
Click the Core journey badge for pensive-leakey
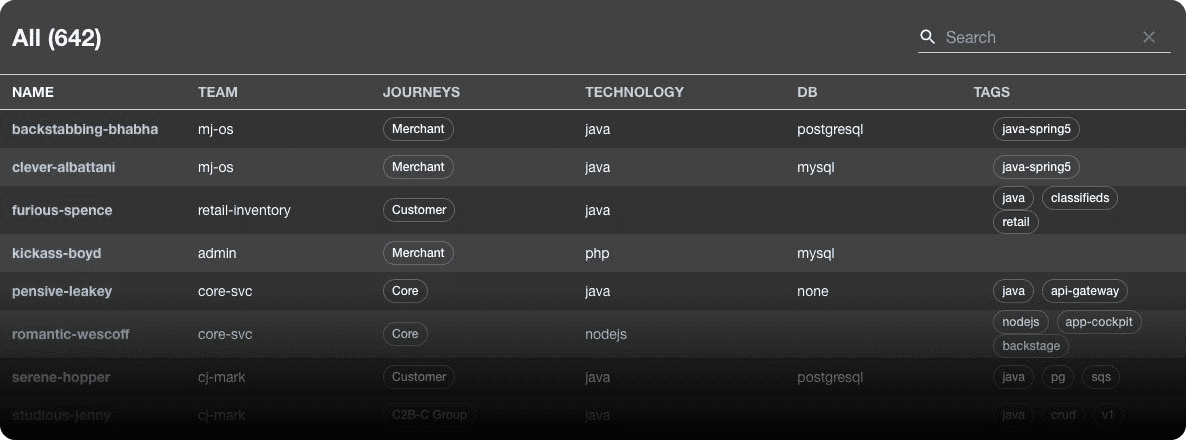pyautogui.click(x=405, y=291)
